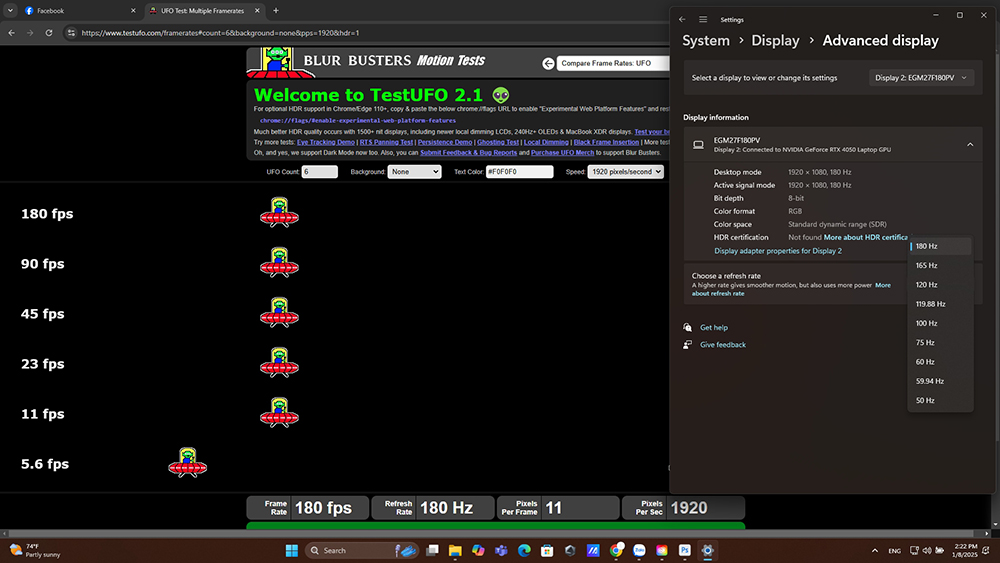Select 180 Hz refresh rate
The image size is (1000, 563).
coord(940,246)
